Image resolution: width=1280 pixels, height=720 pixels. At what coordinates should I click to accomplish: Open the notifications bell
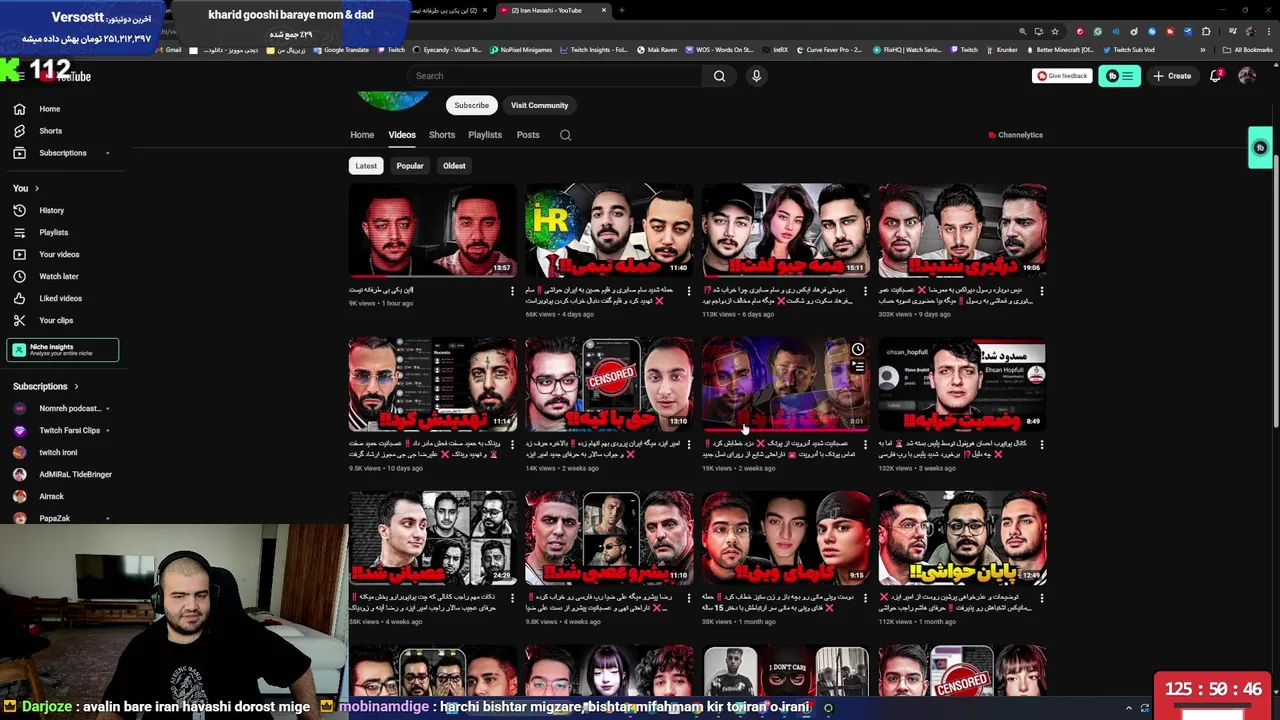click(1216, 76)
